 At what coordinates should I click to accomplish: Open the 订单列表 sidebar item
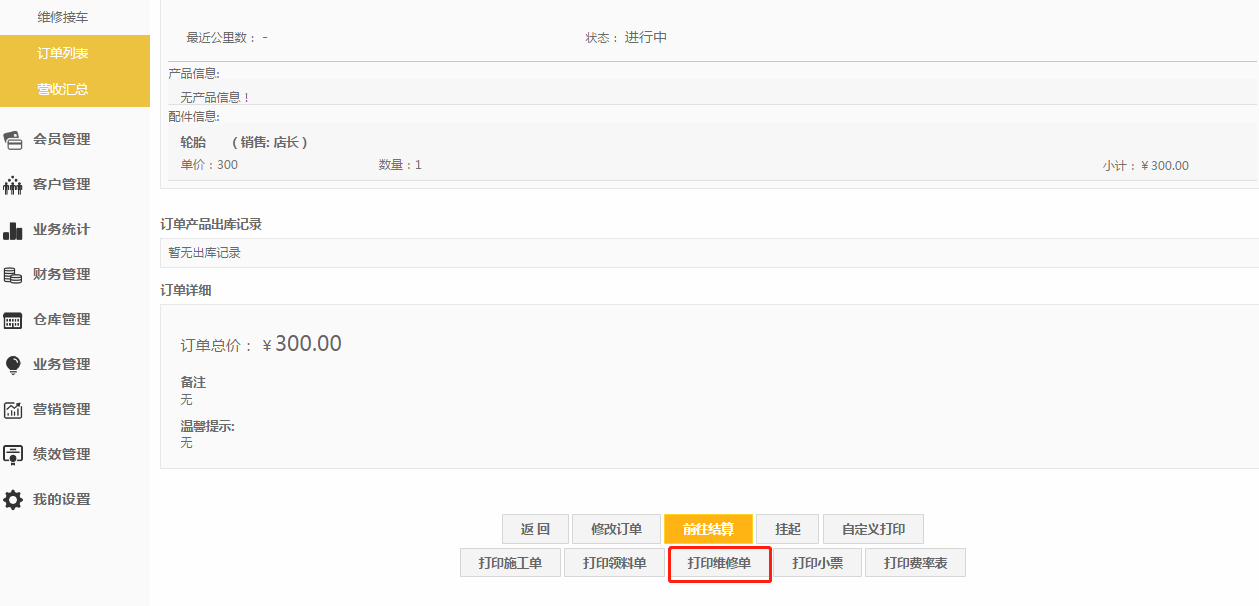[x=63, y=53]
